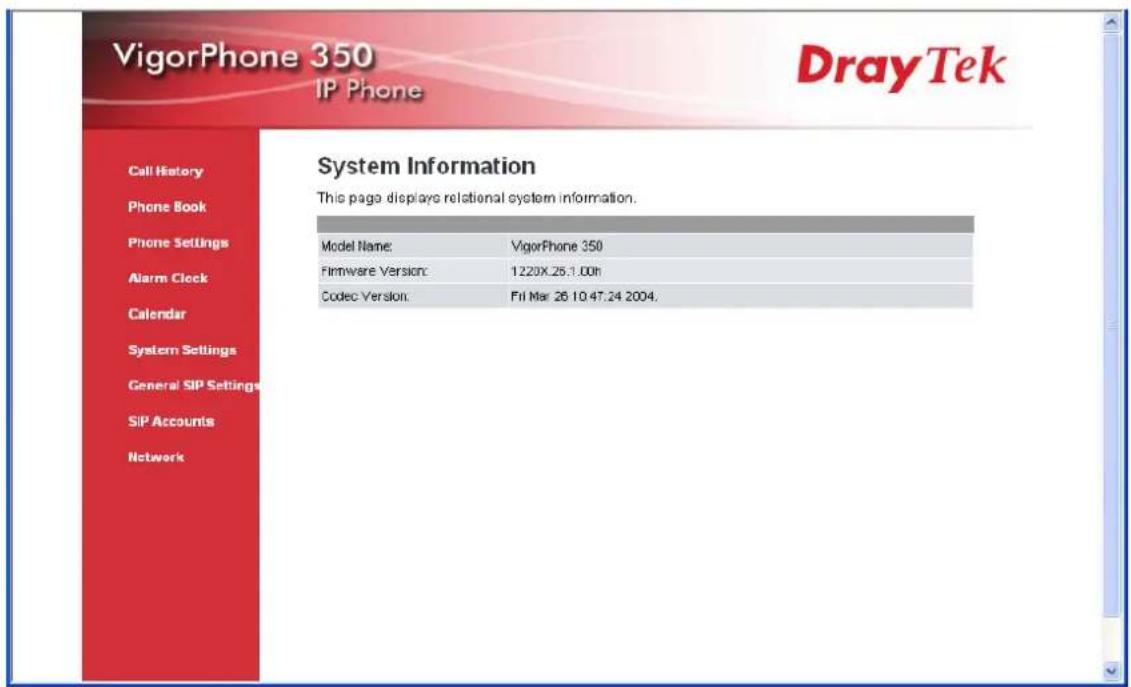Screen dimensions: 1131x687
Task: Open the Call History page
Action: click(165, 171)
